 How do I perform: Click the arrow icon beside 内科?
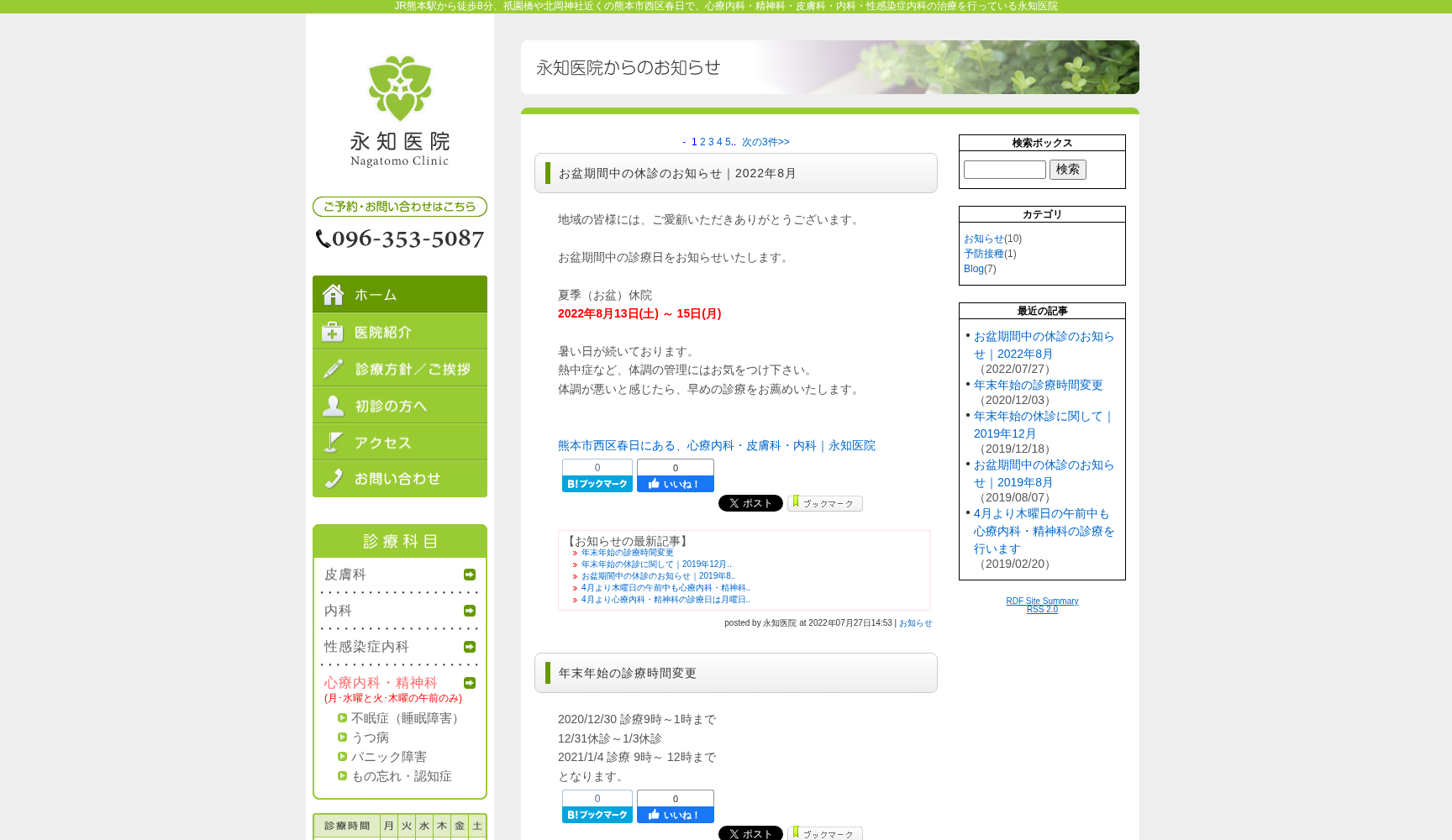coord(470,611)
